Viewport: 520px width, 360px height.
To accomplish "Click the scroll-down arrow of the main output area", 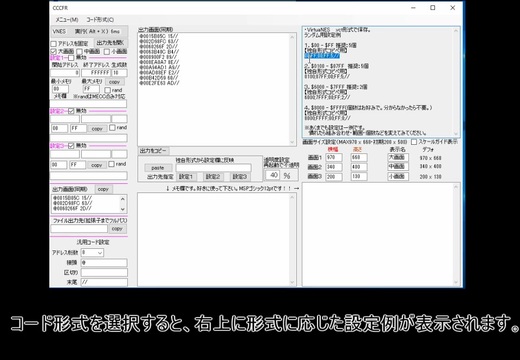I will pyautogui.click(x=292, y=142).
